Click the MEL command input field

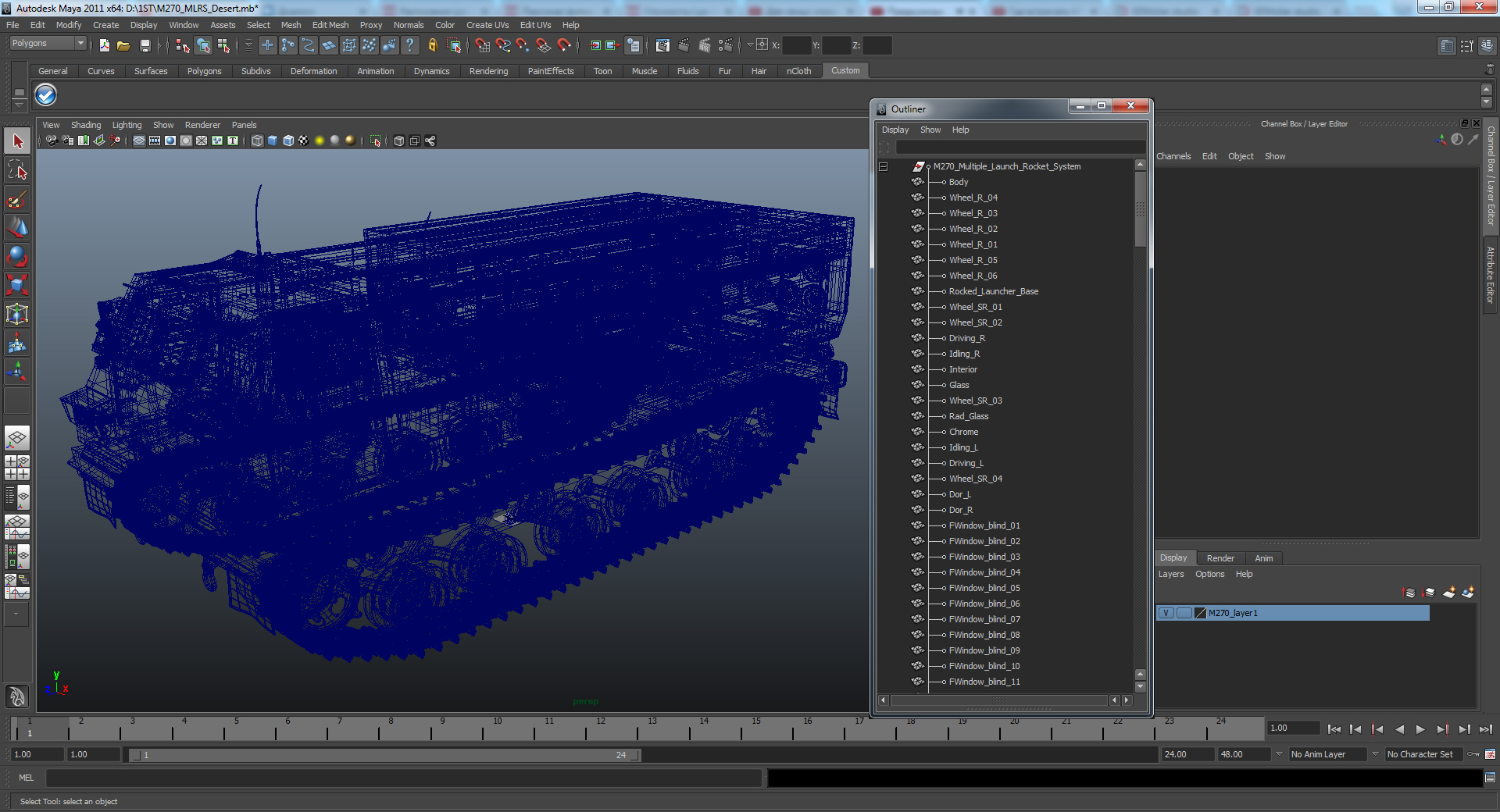coord(404,778)
